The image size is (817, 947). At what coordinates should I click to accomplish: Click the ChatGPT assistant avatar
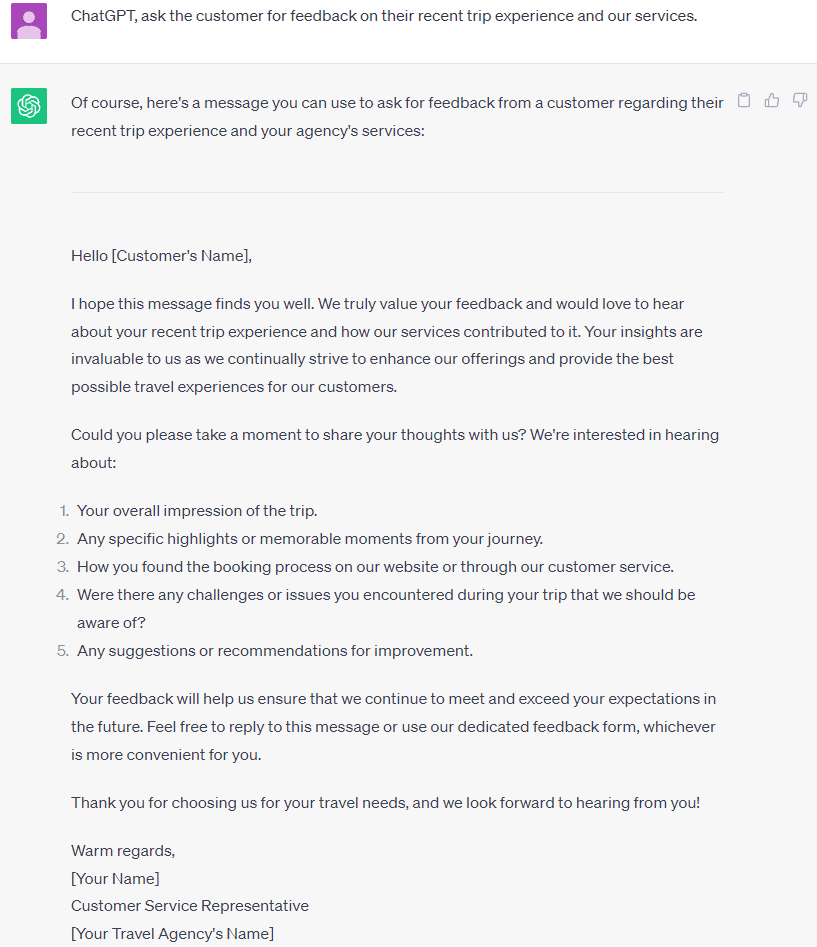(29, 106)
